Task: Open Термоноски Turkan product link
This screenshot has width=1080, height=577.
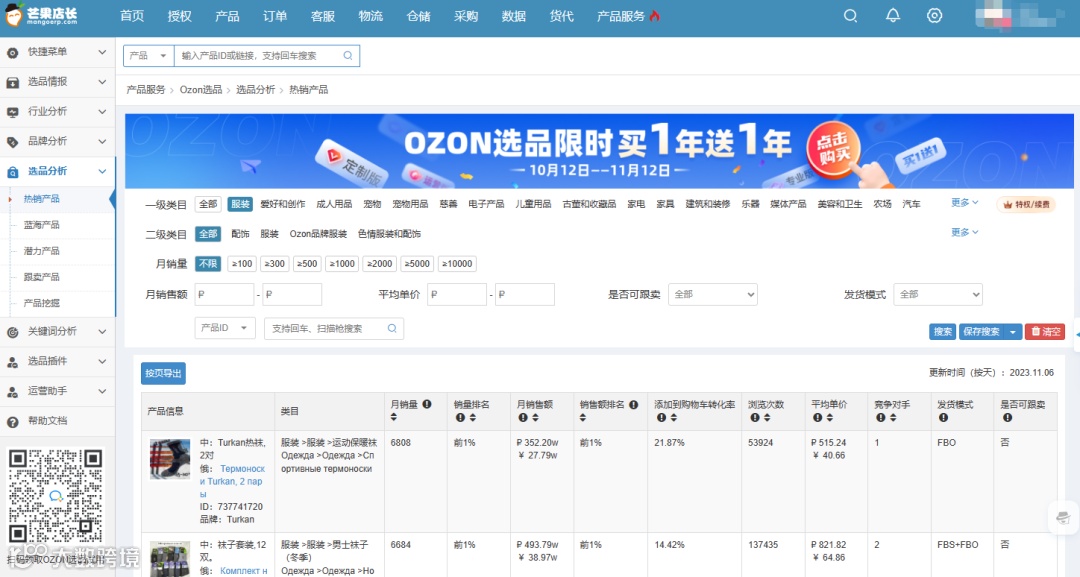Action: click(x=232, y=481)
